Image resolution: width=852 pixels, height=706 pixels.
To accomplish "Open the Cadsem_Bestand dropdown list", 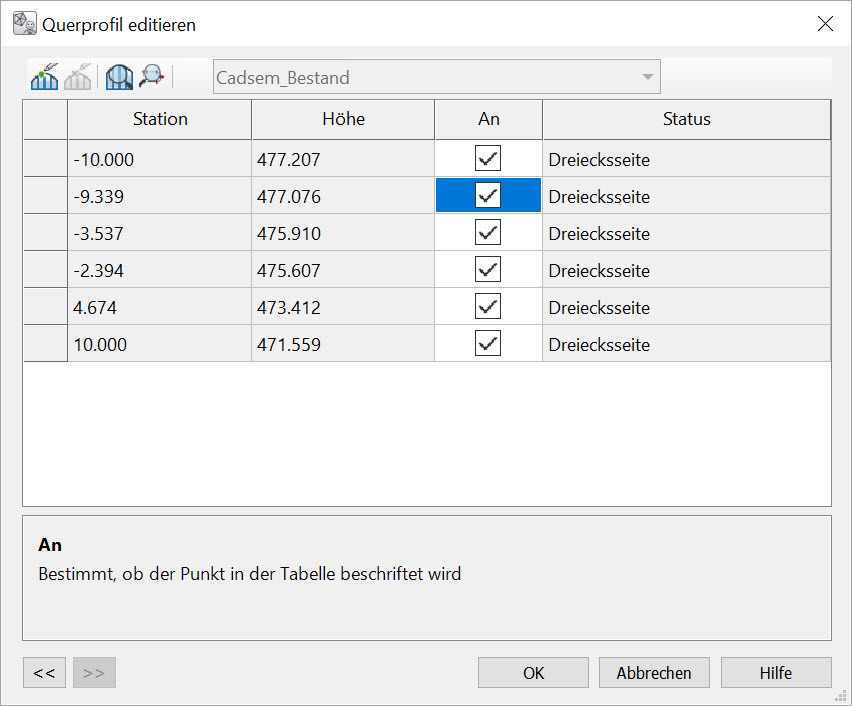I will click(x=648, y=77).
